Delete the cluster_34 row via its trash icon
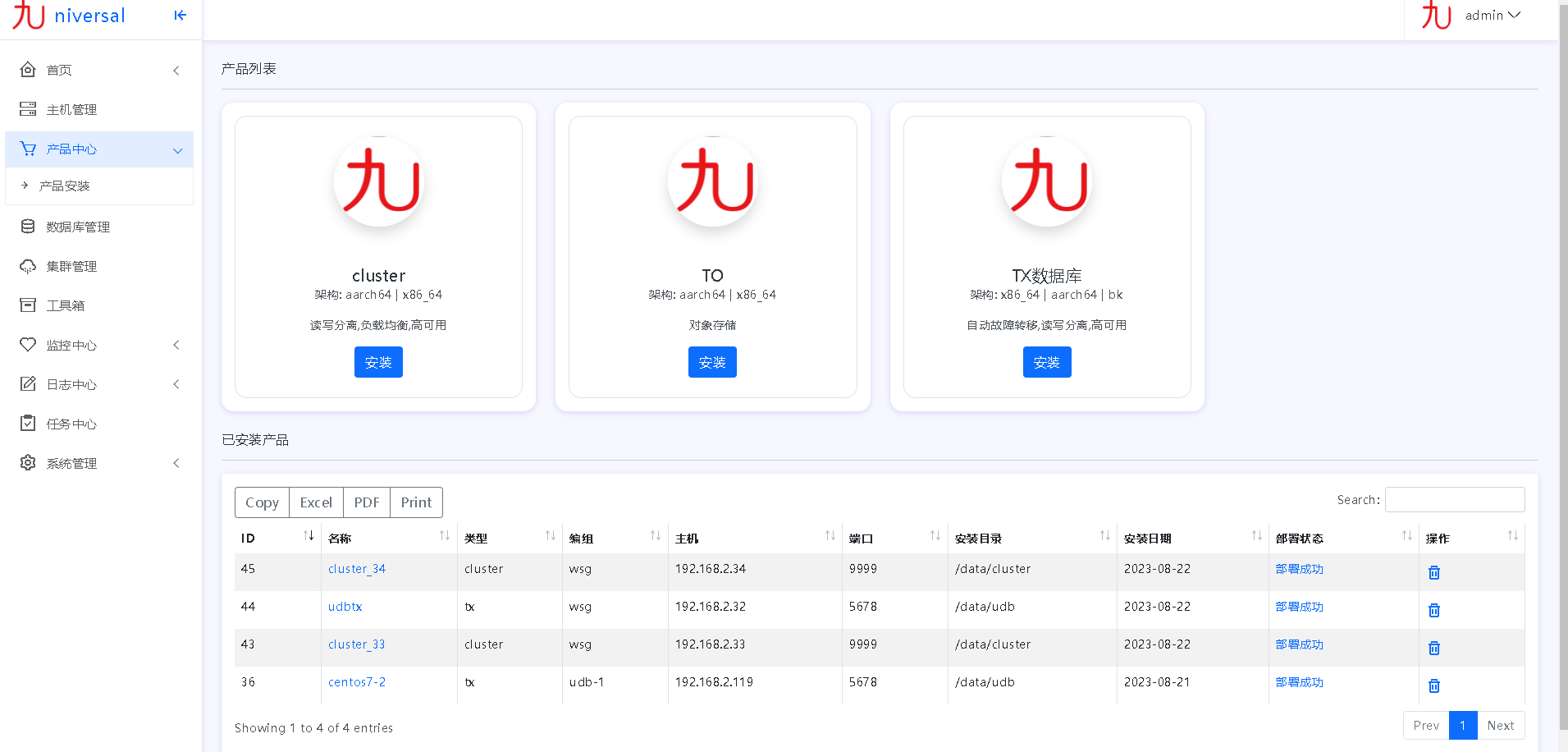1568x752 pixels. (1433, 572)
